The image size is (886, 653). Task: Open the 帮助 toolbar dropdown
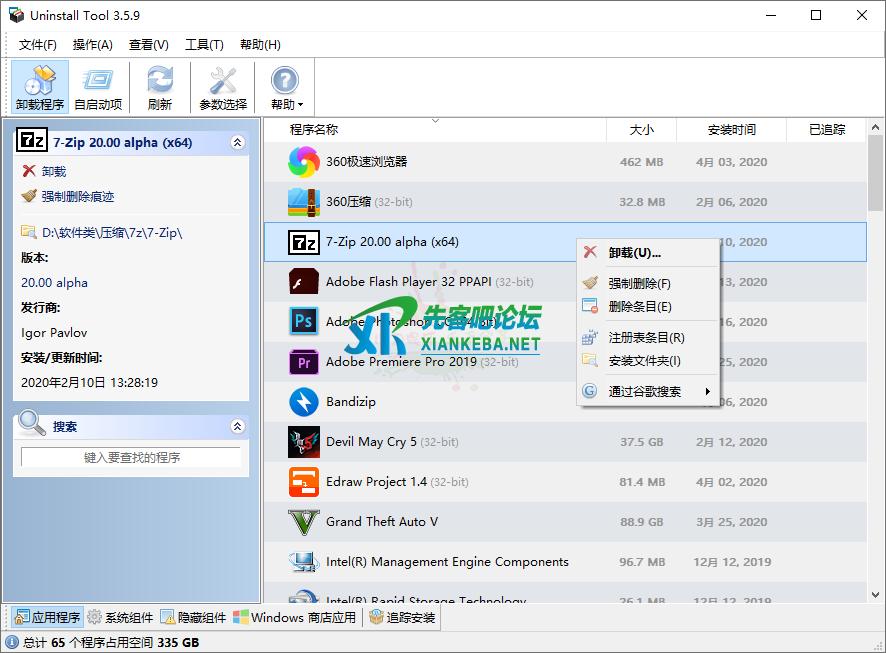pos(285,87)
